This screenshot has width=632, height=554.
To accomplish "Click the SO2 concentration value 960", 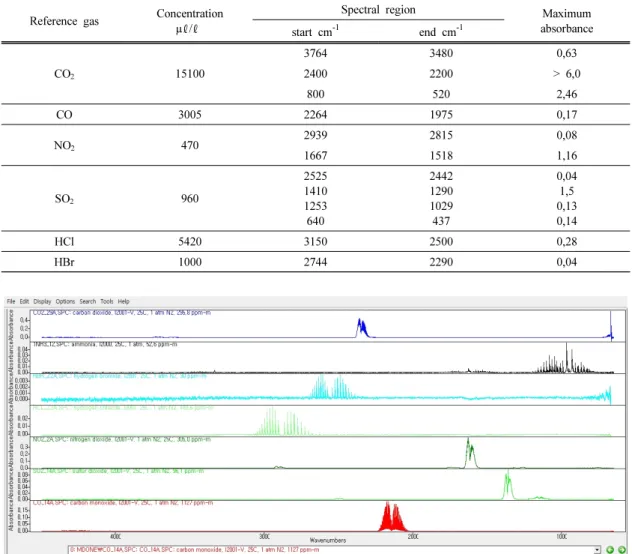I will pyautogui.click(x=190, y=198).
